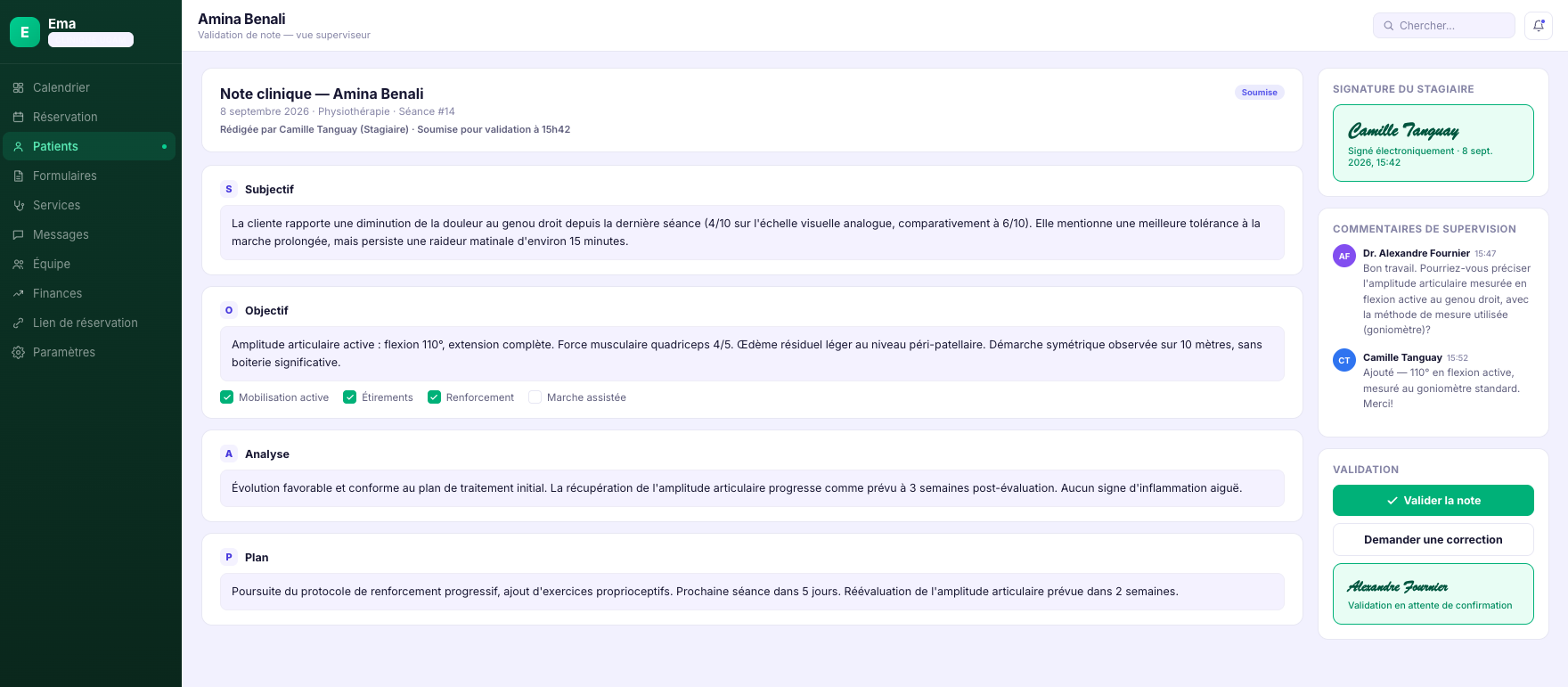Focus the Chercher search field
This screenshot has height=687, width=1568.
coord(1444,26)
